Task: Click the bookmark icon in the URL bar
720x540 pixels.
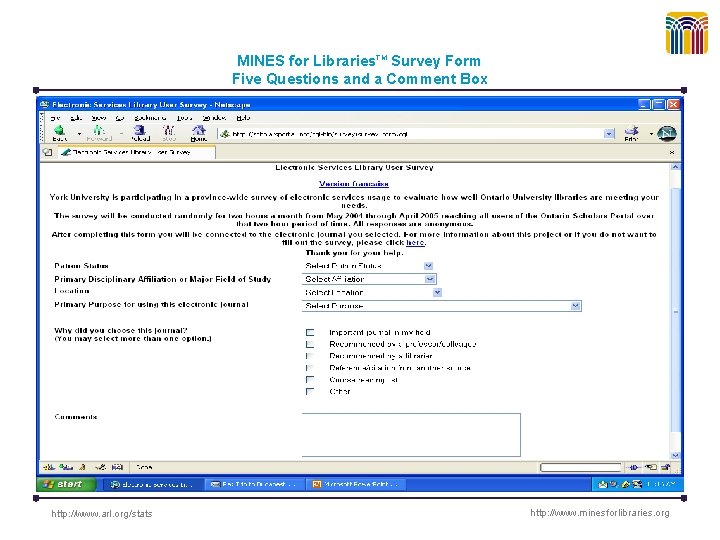Action: (x=225, y=134)
